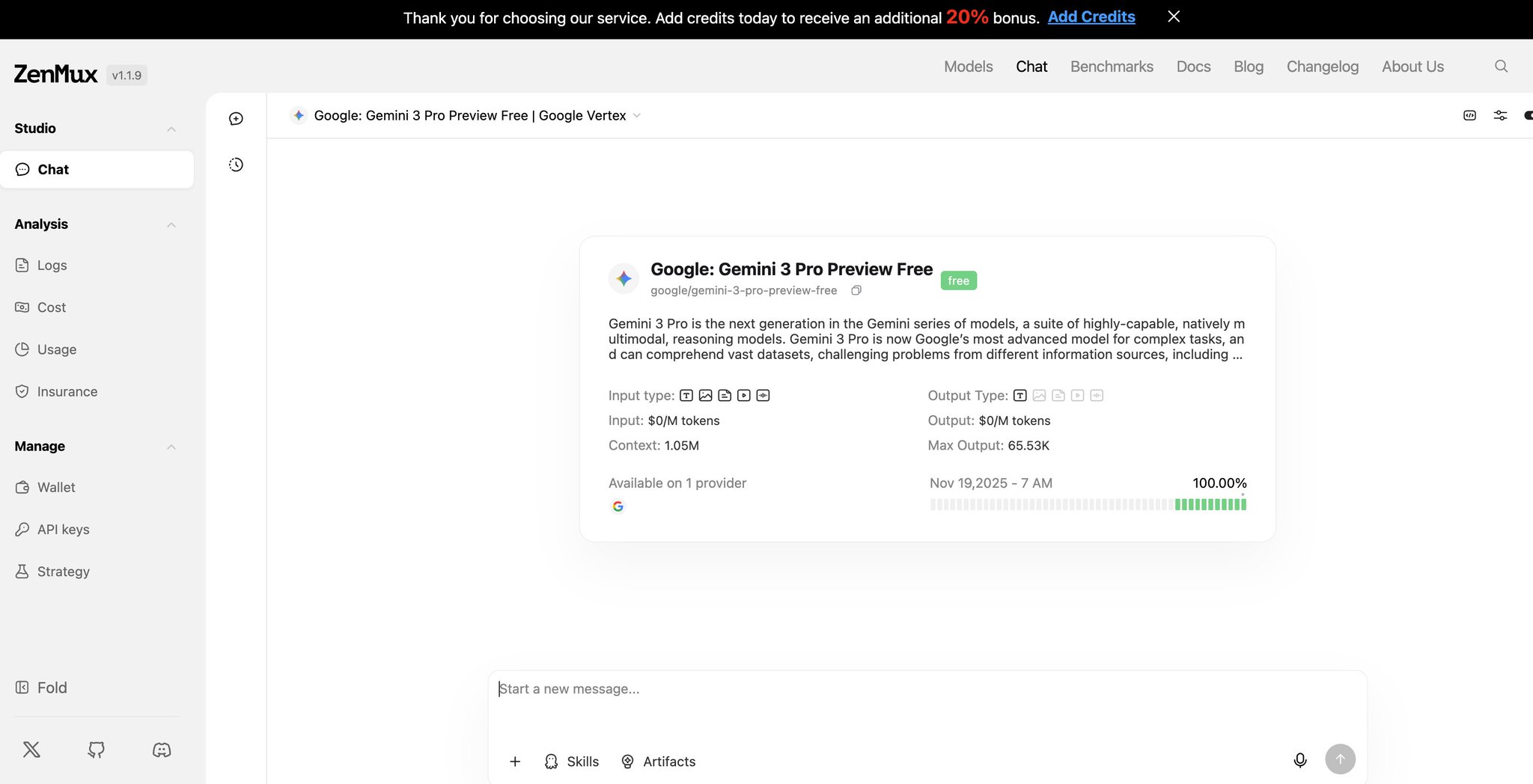Toggle the switch at top-right of chat header
Viewport: 1533px width, 784px height.
pyautogui.click(x=1527, y=115)
